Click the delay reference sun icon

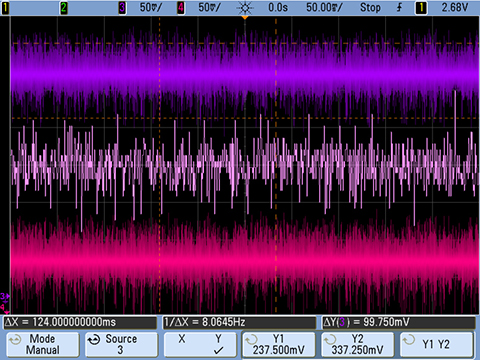[x=245, y=8]
